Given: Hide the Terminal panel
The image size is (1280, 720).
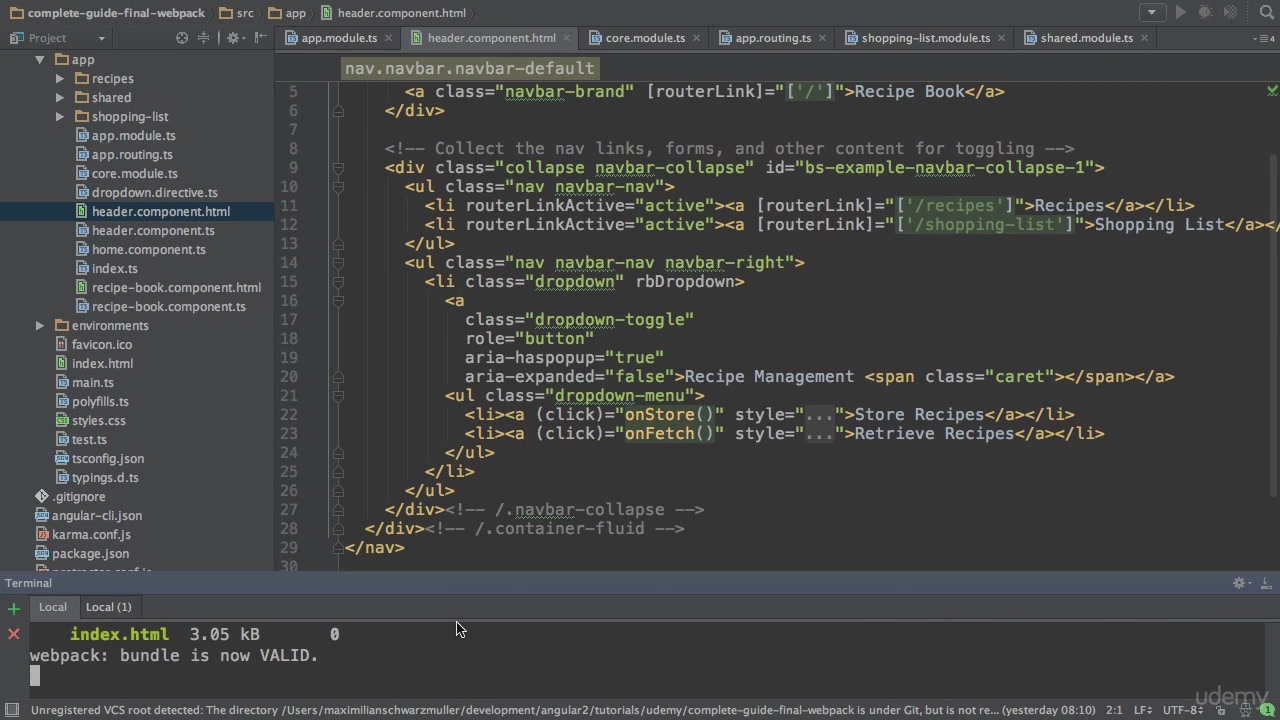Looking at the screenshot, I should 1265,583.
